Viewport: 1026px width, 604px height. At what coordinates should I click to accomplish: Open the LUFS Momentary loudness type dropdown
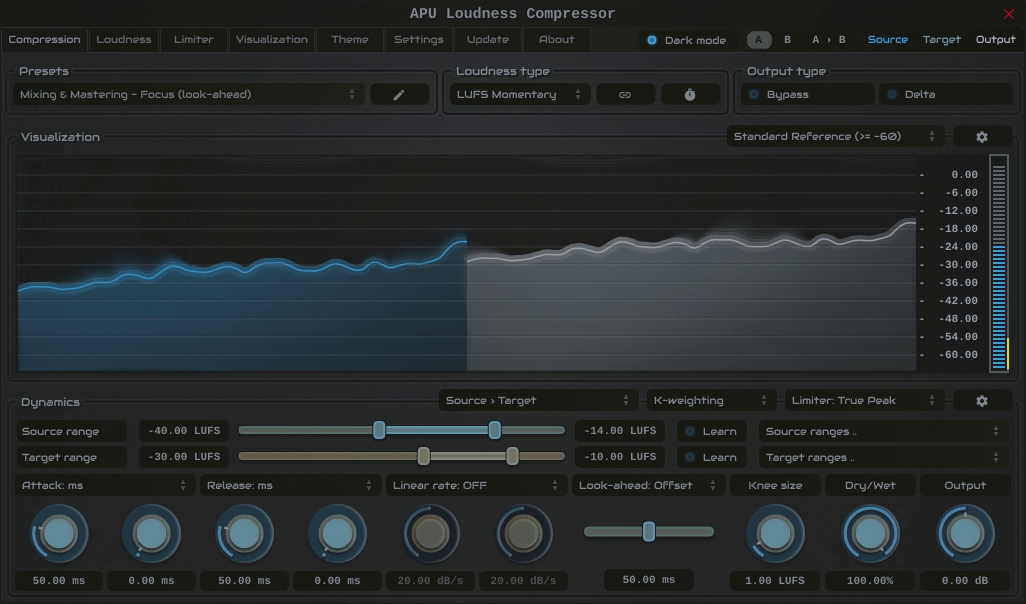(x=520, y=95)
